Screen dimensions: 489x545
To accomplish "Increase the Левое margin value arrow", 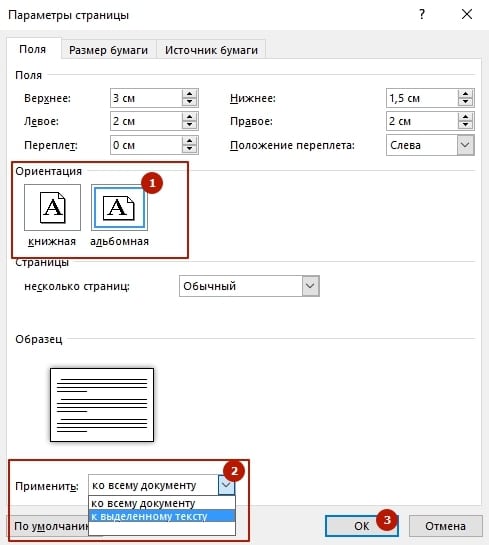I will pos(189,117).
